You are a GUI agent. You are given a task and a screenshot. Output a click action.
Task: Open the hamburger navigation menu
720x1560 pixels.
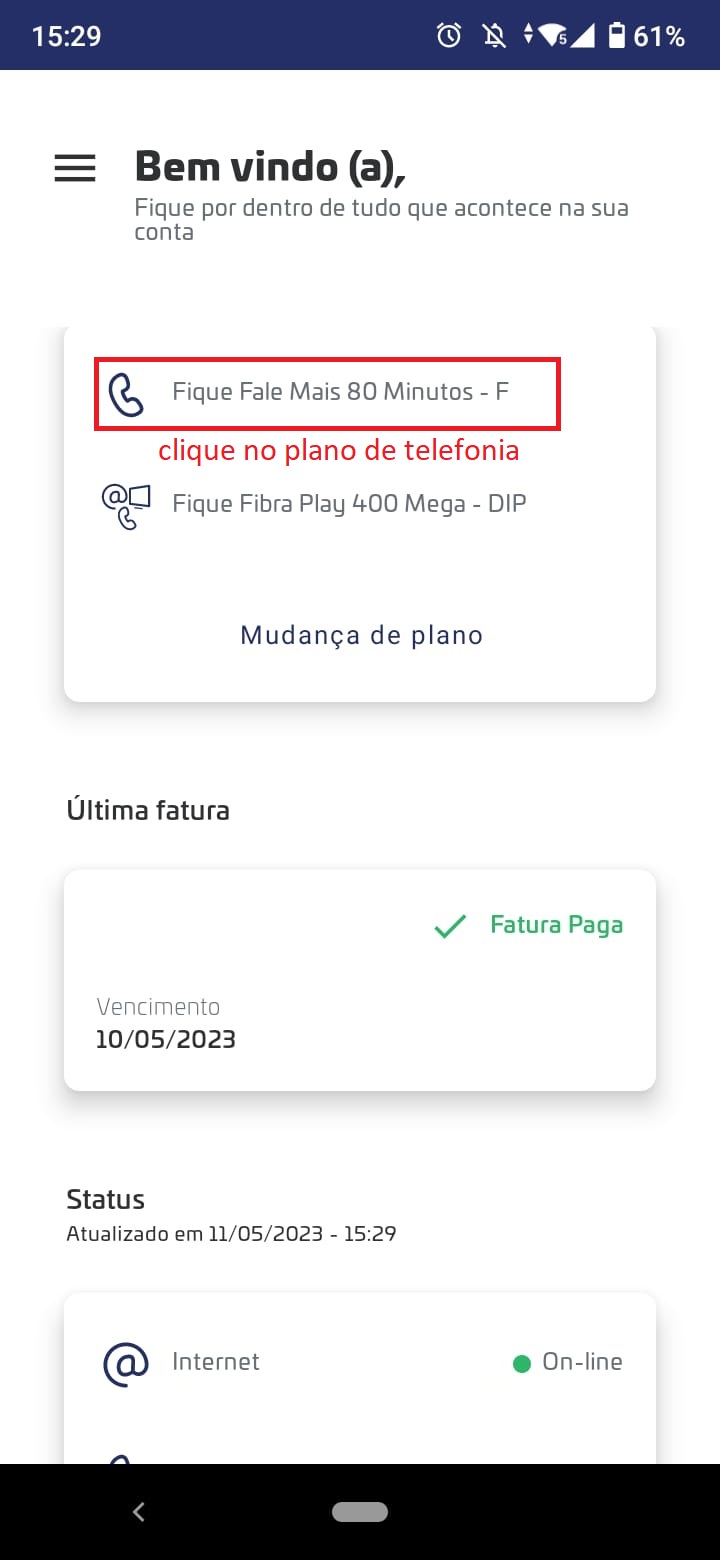tap(75, 168)
